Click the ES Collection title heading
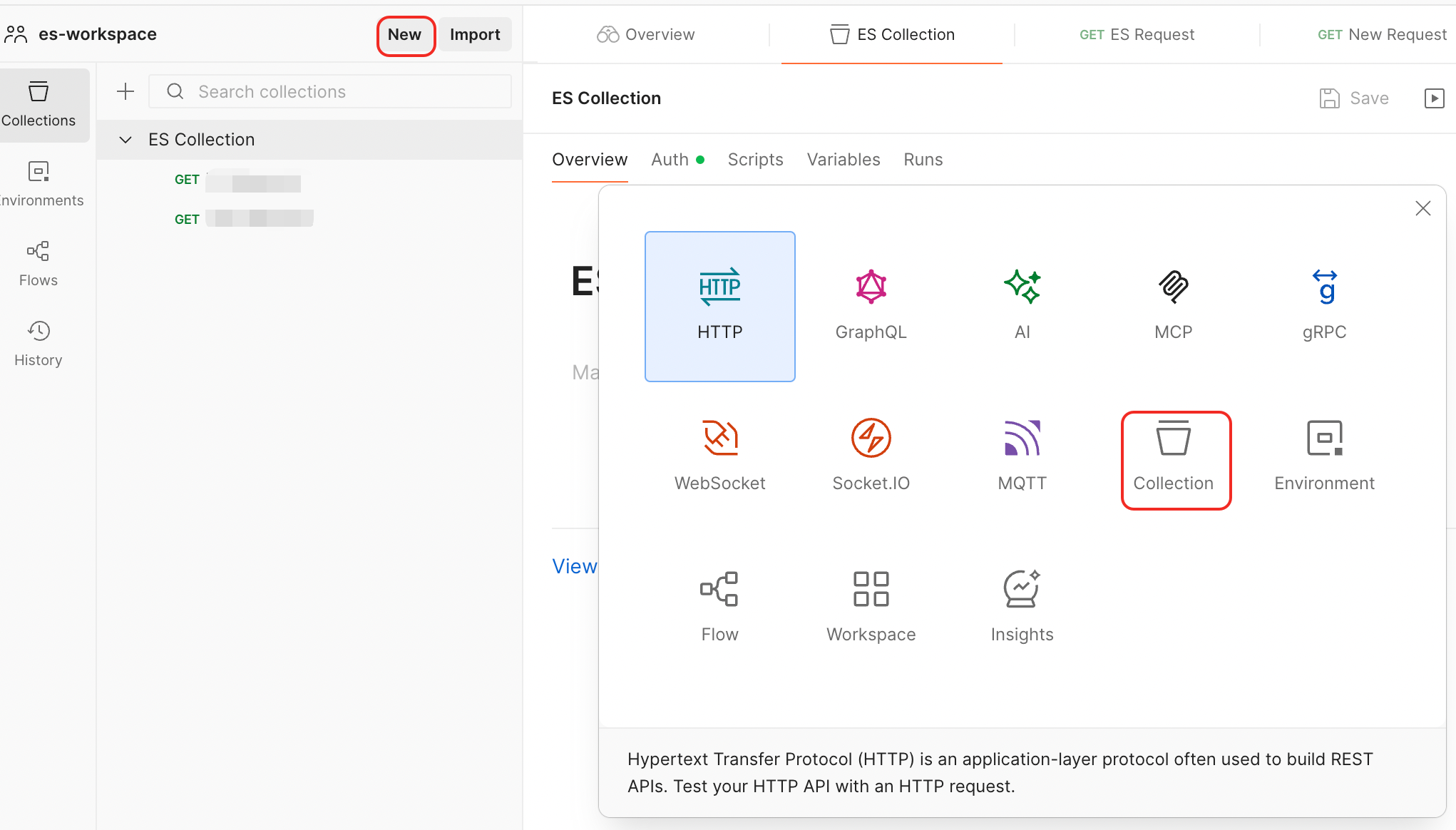Image resolution: width=1456 pixels, height=830 pixels. [606, 98]
